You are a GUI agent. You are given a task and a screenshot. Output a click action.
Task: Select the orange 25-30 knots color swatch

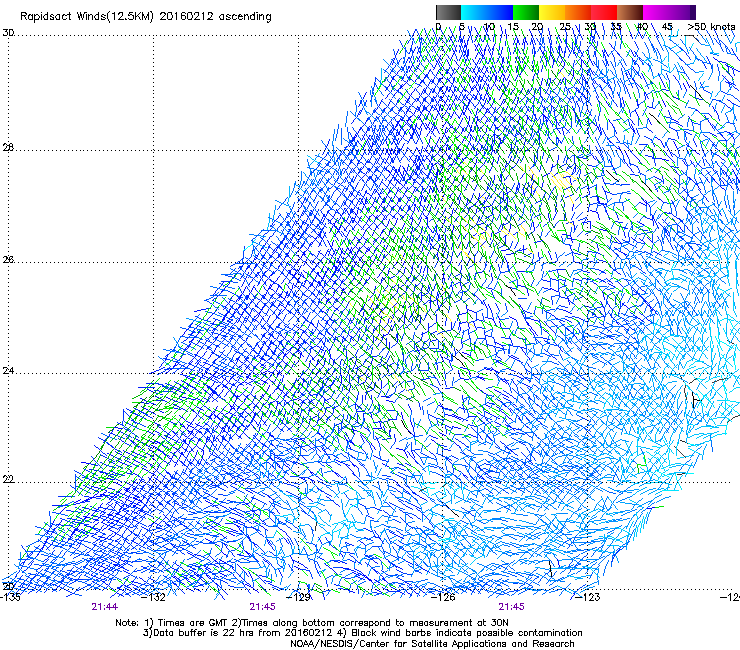pyautogui.click(x=578, y=12)
